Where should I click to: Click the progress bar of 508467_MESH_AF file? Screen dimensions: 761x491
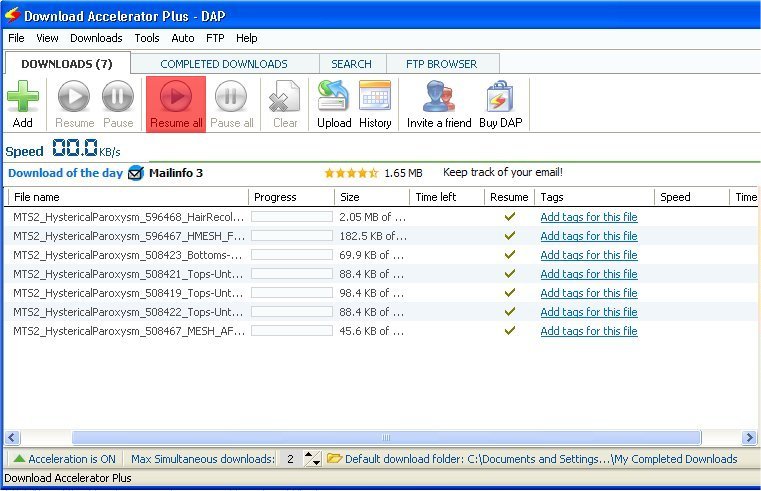coord(292,330)
